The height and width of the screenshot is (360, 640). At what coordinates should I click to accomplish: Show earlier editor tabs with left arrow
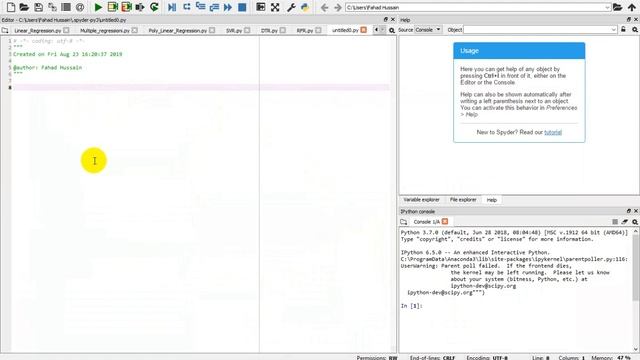(x=376, y=30)
